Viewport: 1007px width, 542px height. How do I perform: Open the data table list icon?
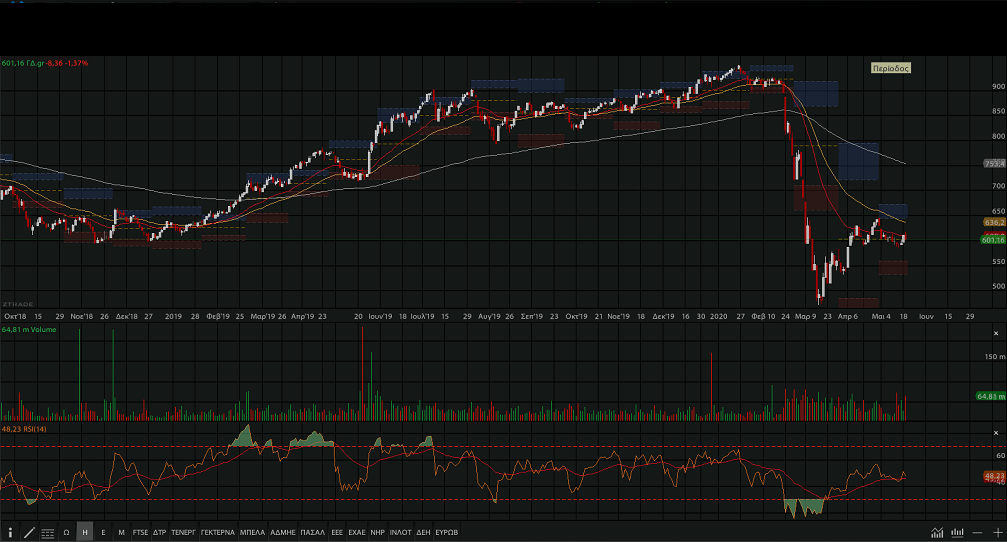click(x=47, y=532)
